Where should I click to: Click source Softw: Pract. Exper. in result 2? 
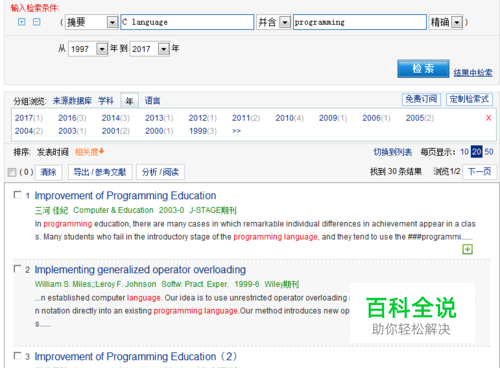195,284
